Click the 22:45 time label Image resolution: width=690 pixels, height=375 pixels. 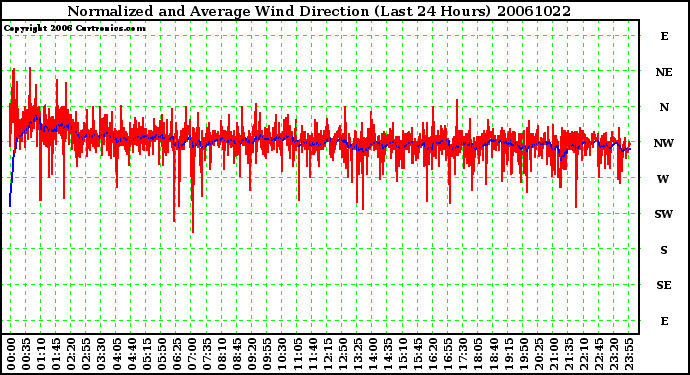[600, 354]
